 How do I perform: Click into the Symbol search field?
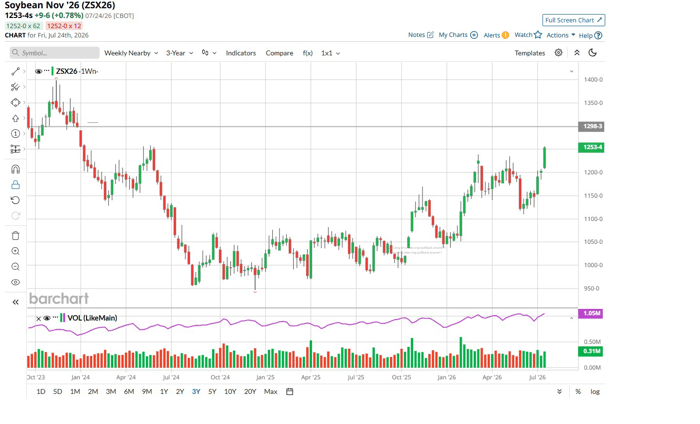point(54,53)
